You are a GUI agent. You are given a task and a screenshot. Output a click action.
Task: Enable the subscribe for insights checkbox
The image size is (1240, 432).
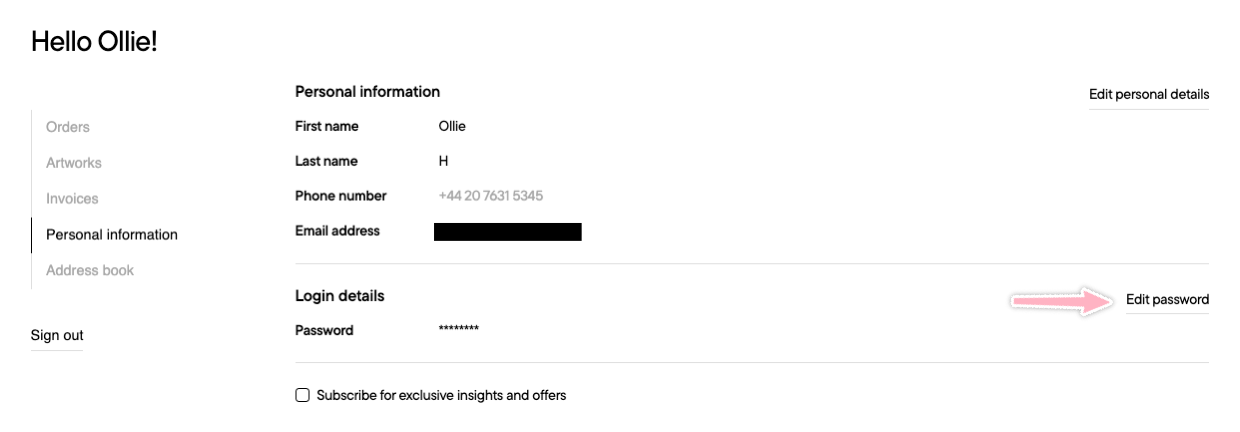click(x=303, y=395)
